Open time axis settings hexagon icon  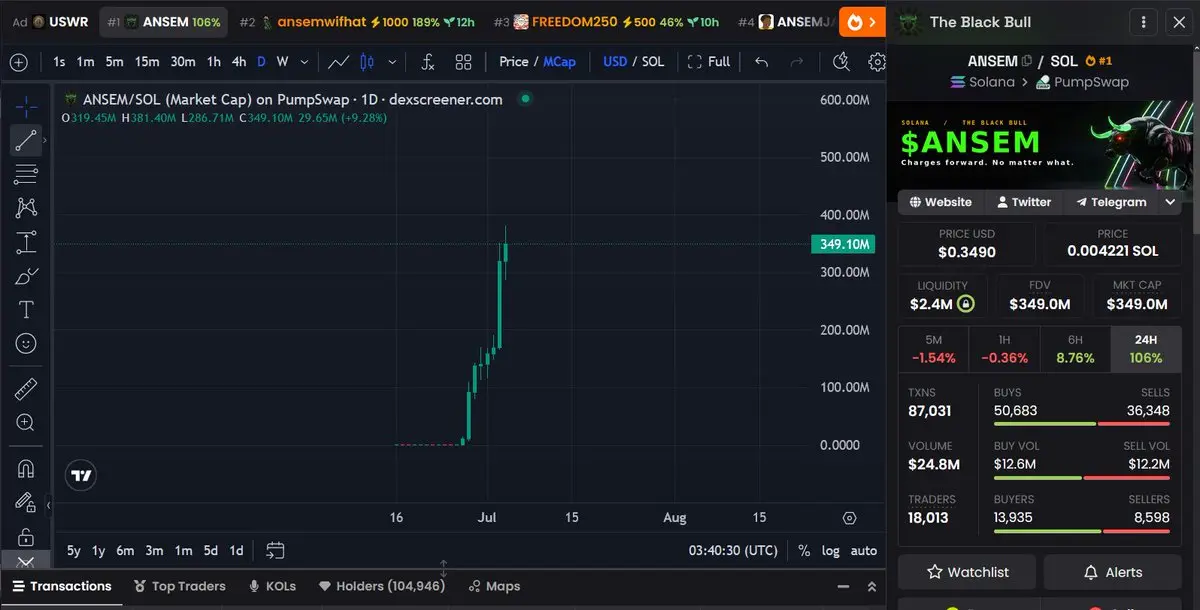(850, 518)
